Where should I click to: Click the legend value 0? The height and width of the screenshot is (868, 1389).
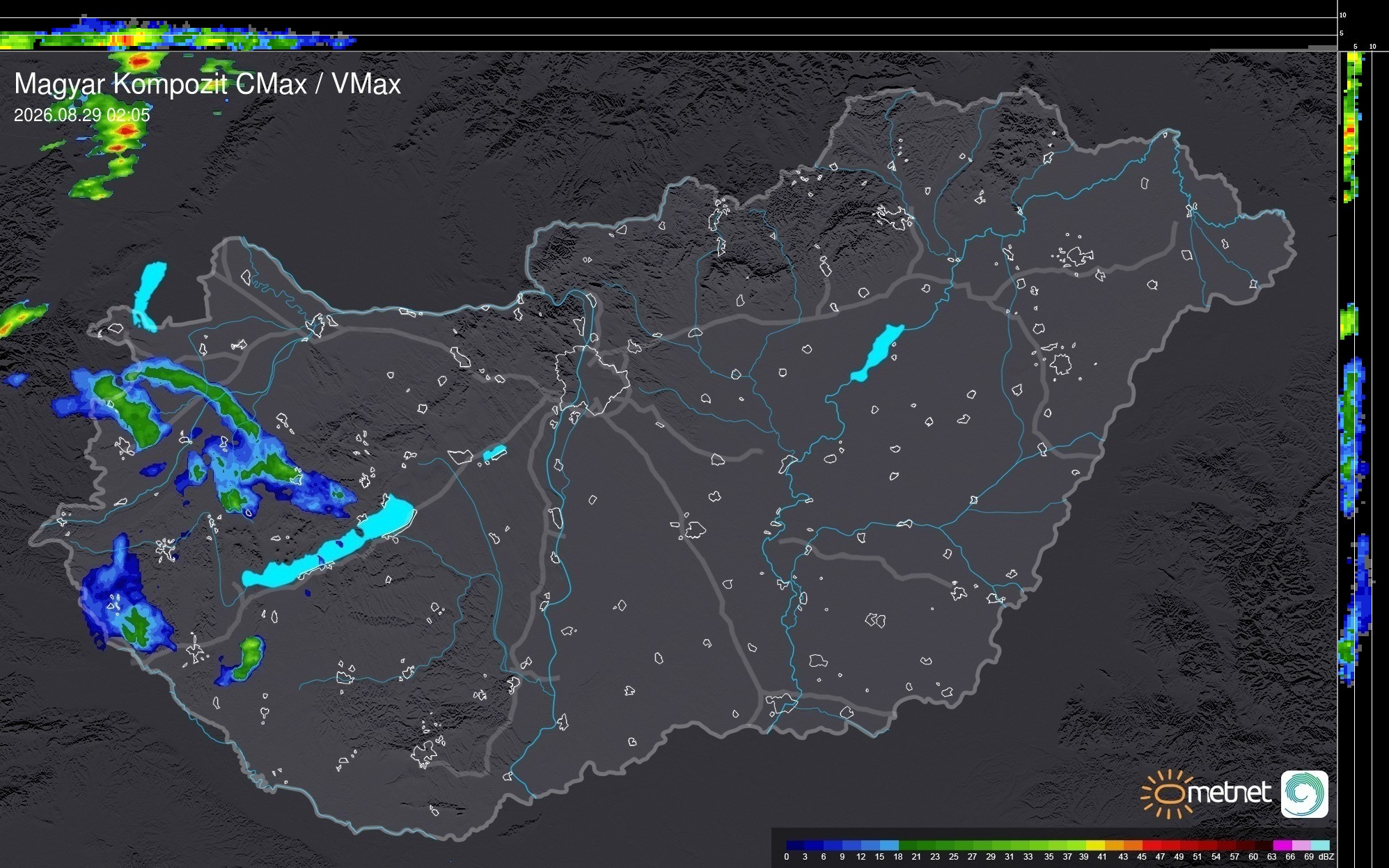pyautogui.click(x=787, y=857)
